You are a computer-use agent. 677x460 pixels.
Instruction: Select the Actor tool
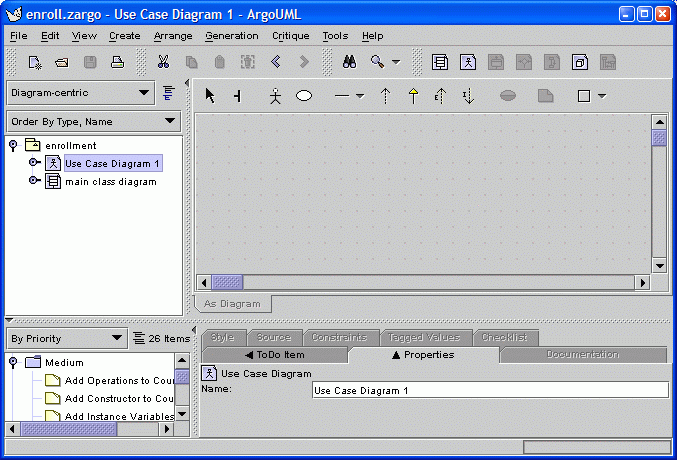coord(275,96)
